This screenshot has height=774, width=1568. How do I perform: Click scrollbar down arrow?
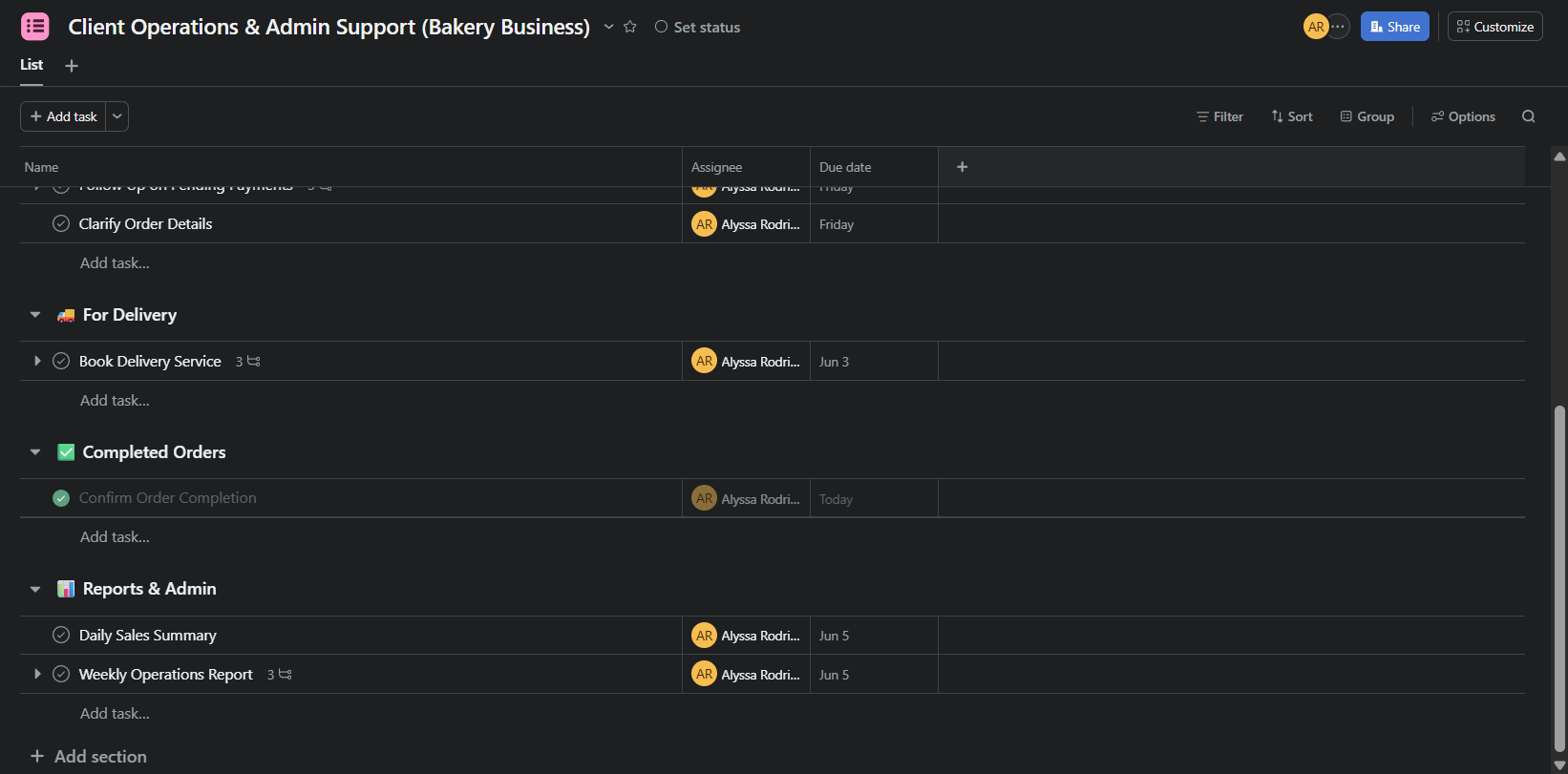tap(1559, 765)
